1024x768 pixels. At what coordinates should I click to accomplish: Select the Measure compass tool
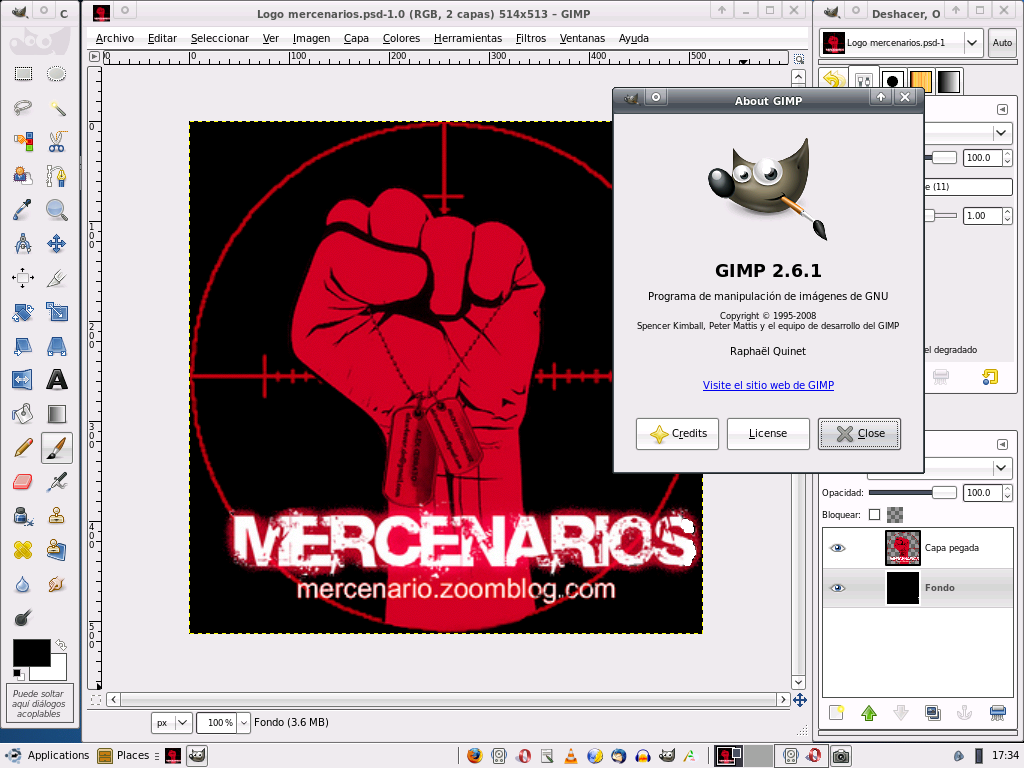click(23, 244)
